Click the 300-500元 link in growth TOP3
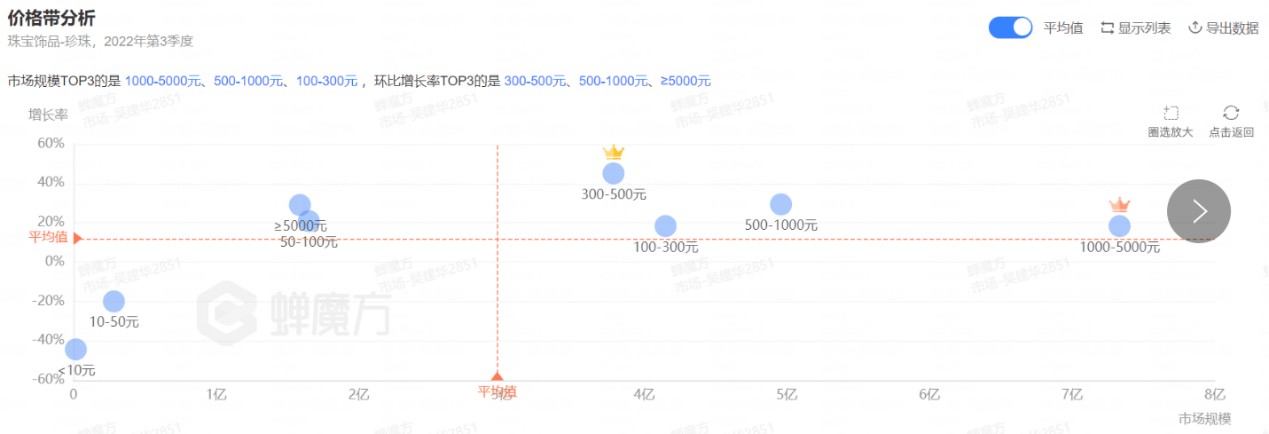The height and width of the screenshot is (434, 1269). tap(534, 80)
